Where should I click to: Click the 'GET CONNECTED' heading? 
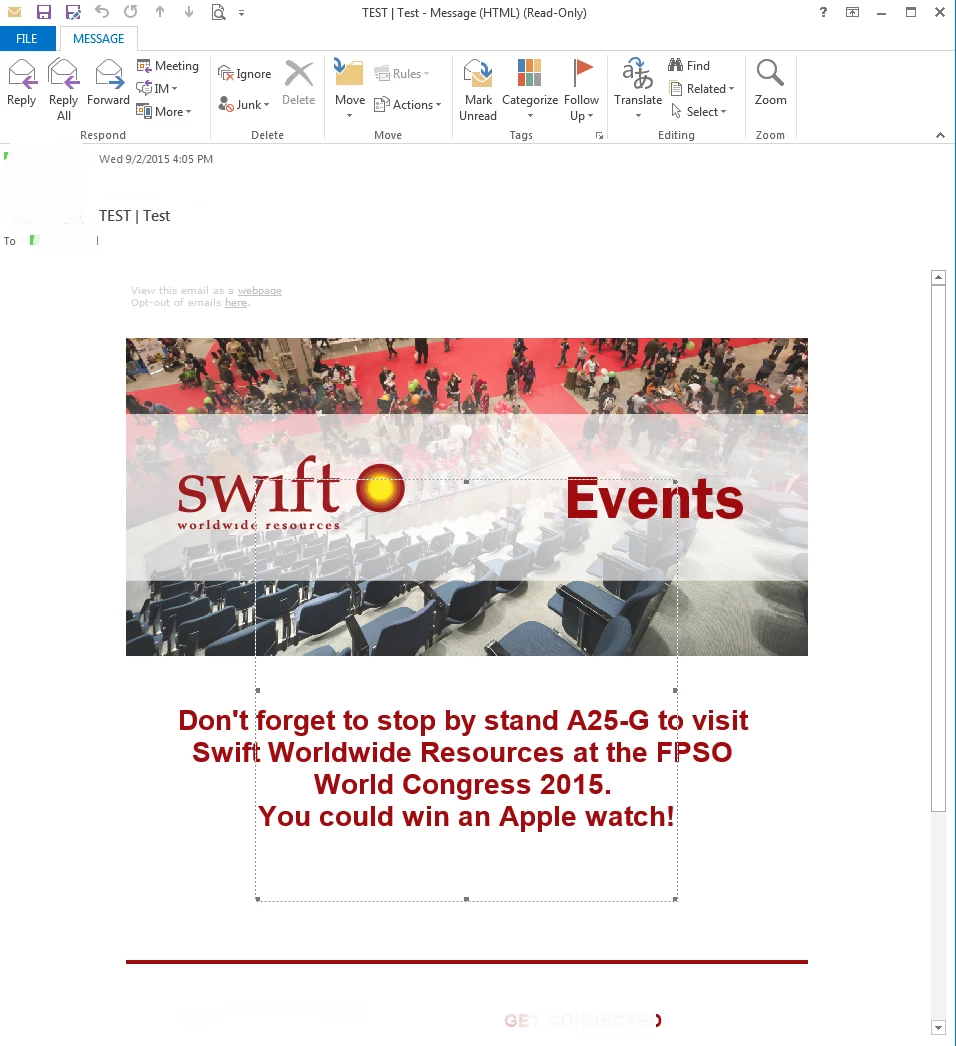point(583,1021)
